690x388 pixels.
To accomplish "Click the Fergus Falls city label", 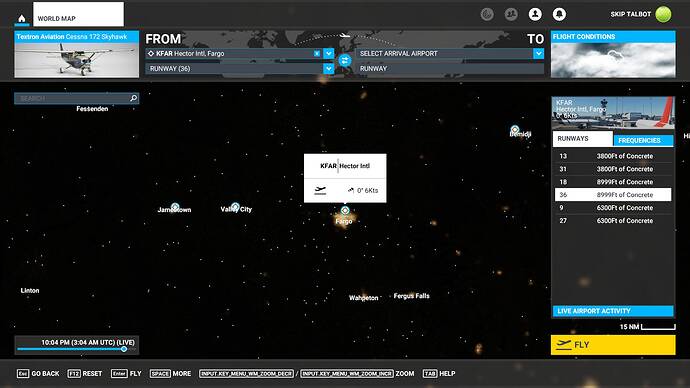I will tap(411, 296).
